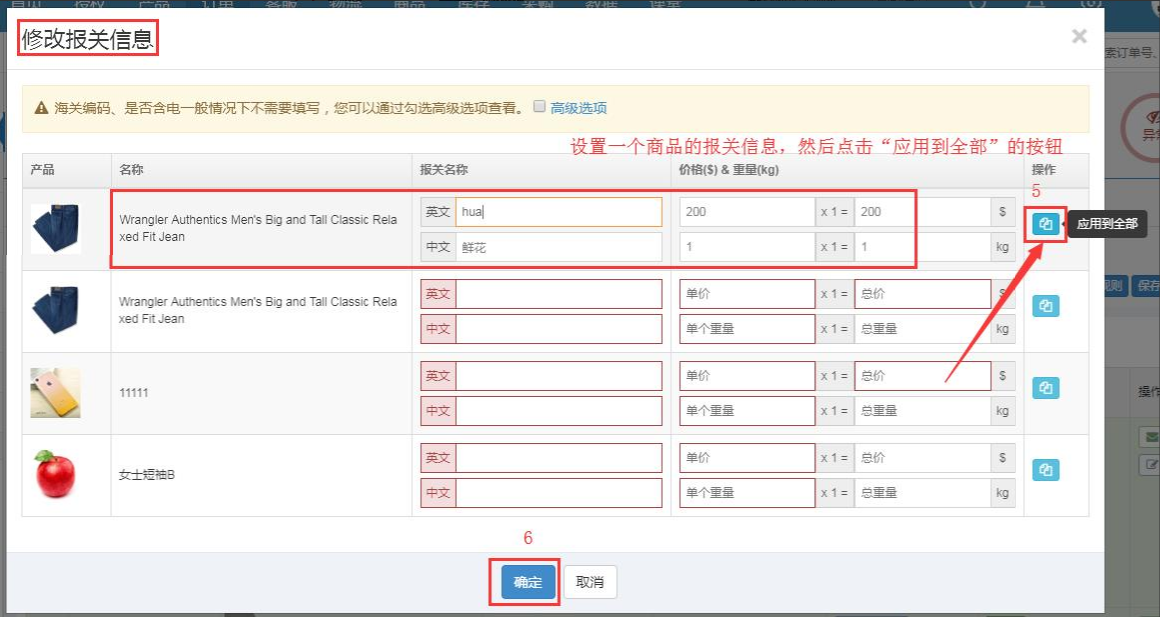Select the red apple product thumbnail
Viewport: 1160px width, 617px height.
tap(55, 474)
